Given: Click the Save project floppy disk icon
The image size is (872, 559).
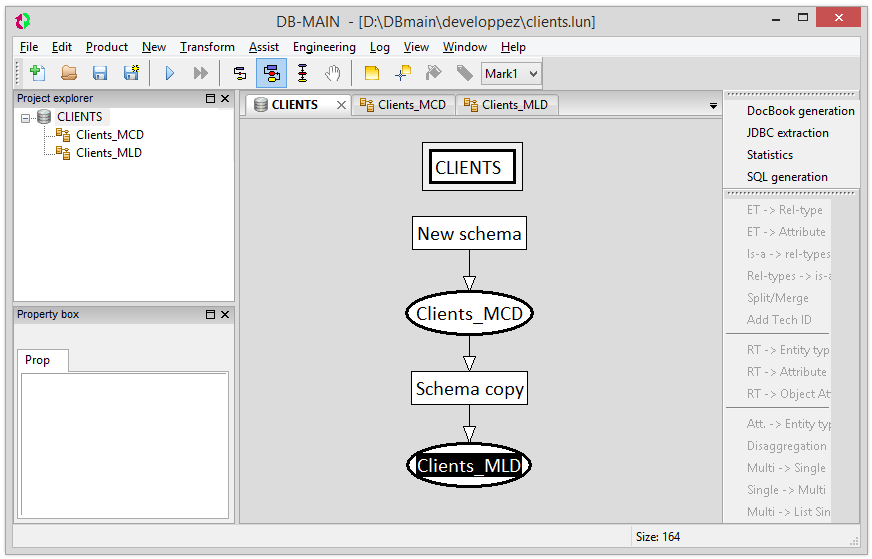Looking at the screenshot, I should coord(100,73).
